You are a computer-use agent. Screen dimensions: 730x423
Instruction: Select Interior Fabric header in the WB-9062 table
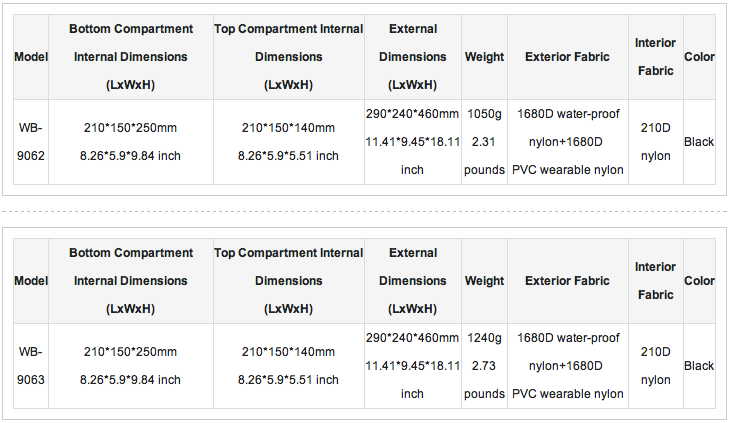pos(655,57)
